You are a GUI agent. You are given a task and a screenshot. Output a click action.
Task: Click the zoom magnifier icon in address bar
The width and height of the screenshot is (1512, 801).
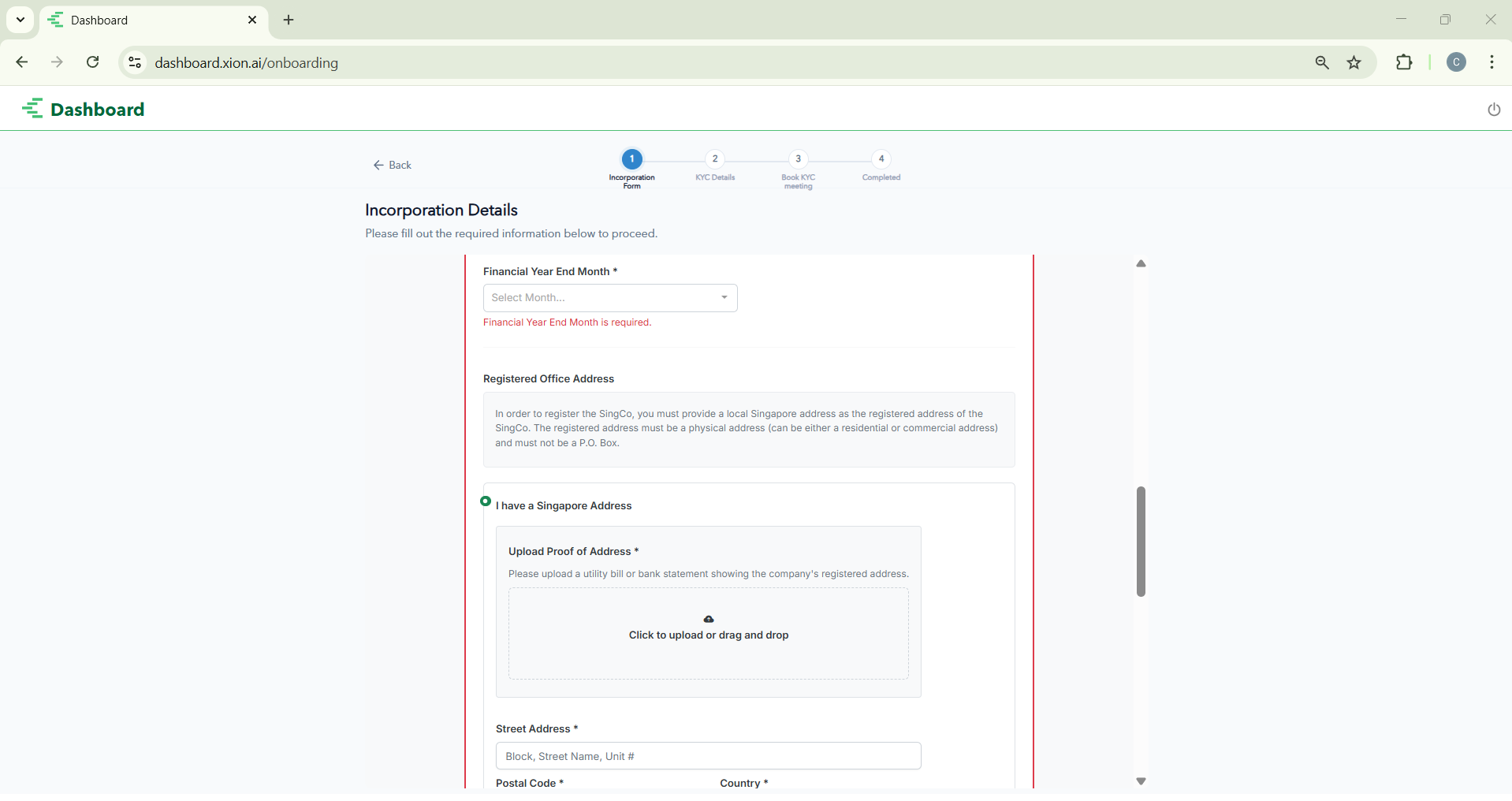coord(1322,63)
